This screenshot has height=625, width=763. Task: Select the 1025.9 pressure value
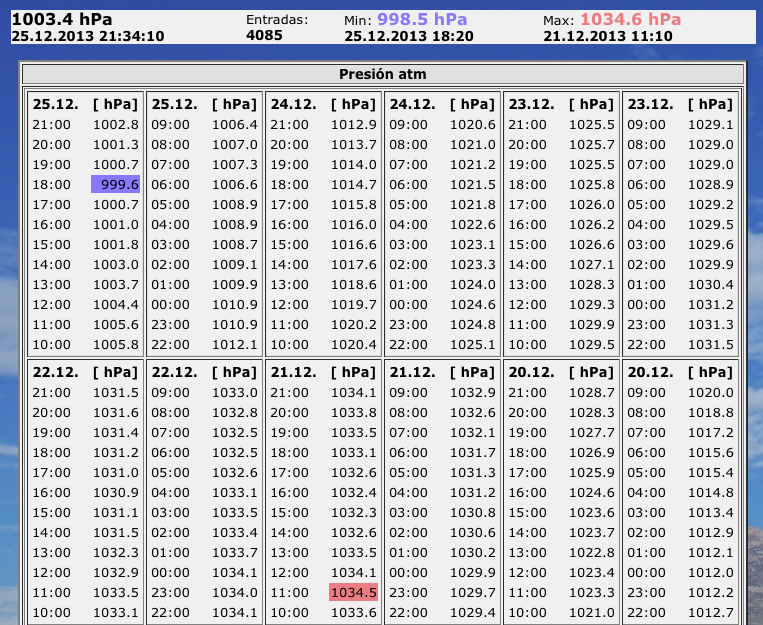[592, 472]
